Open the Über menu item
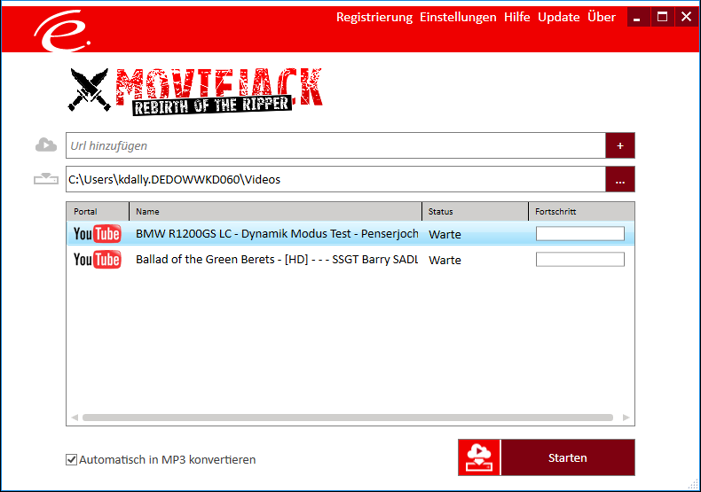The image size is (701, 492). coord(601,17)
